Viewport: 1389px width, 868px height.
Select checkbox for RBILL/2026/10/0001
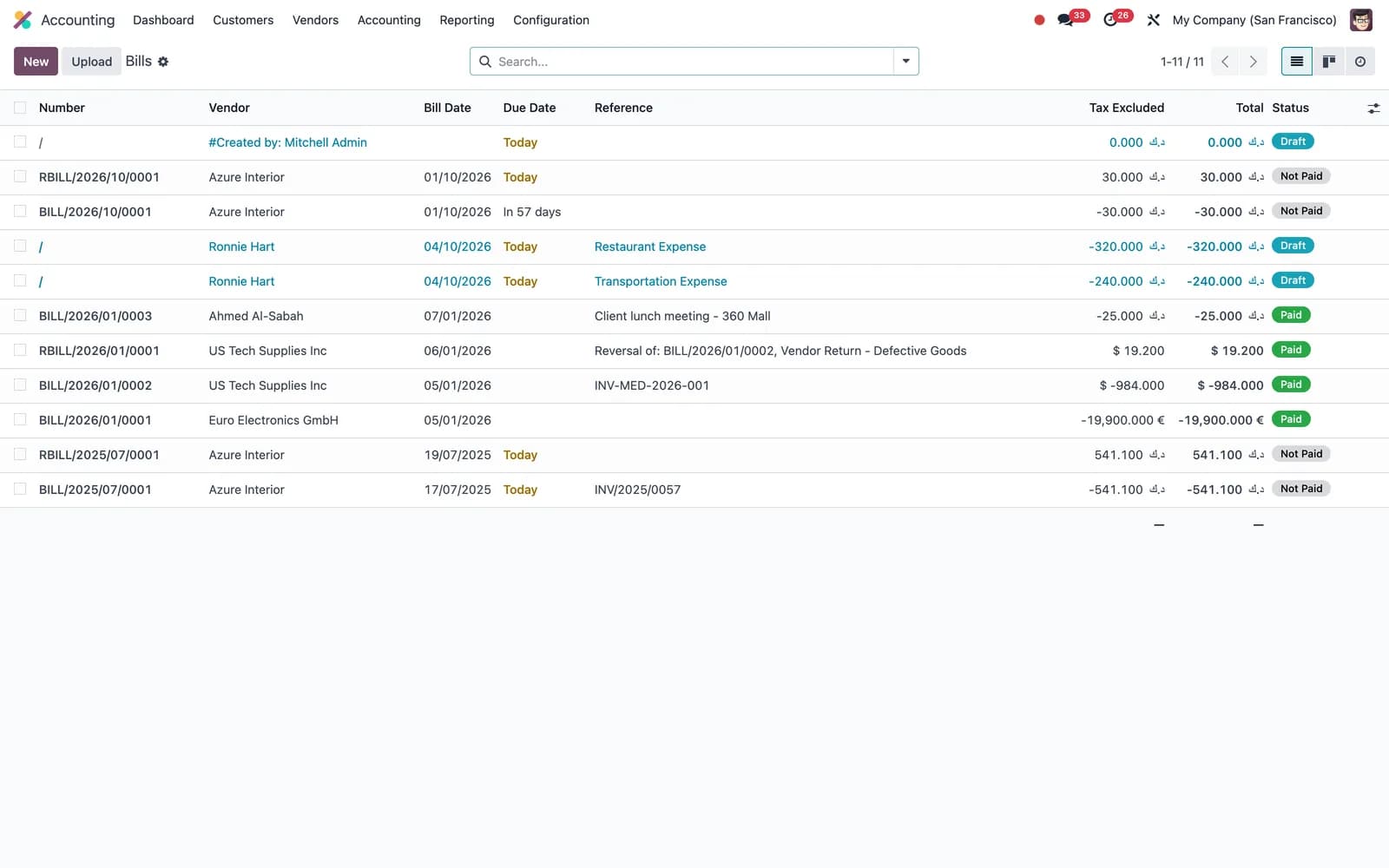point(20,176)
